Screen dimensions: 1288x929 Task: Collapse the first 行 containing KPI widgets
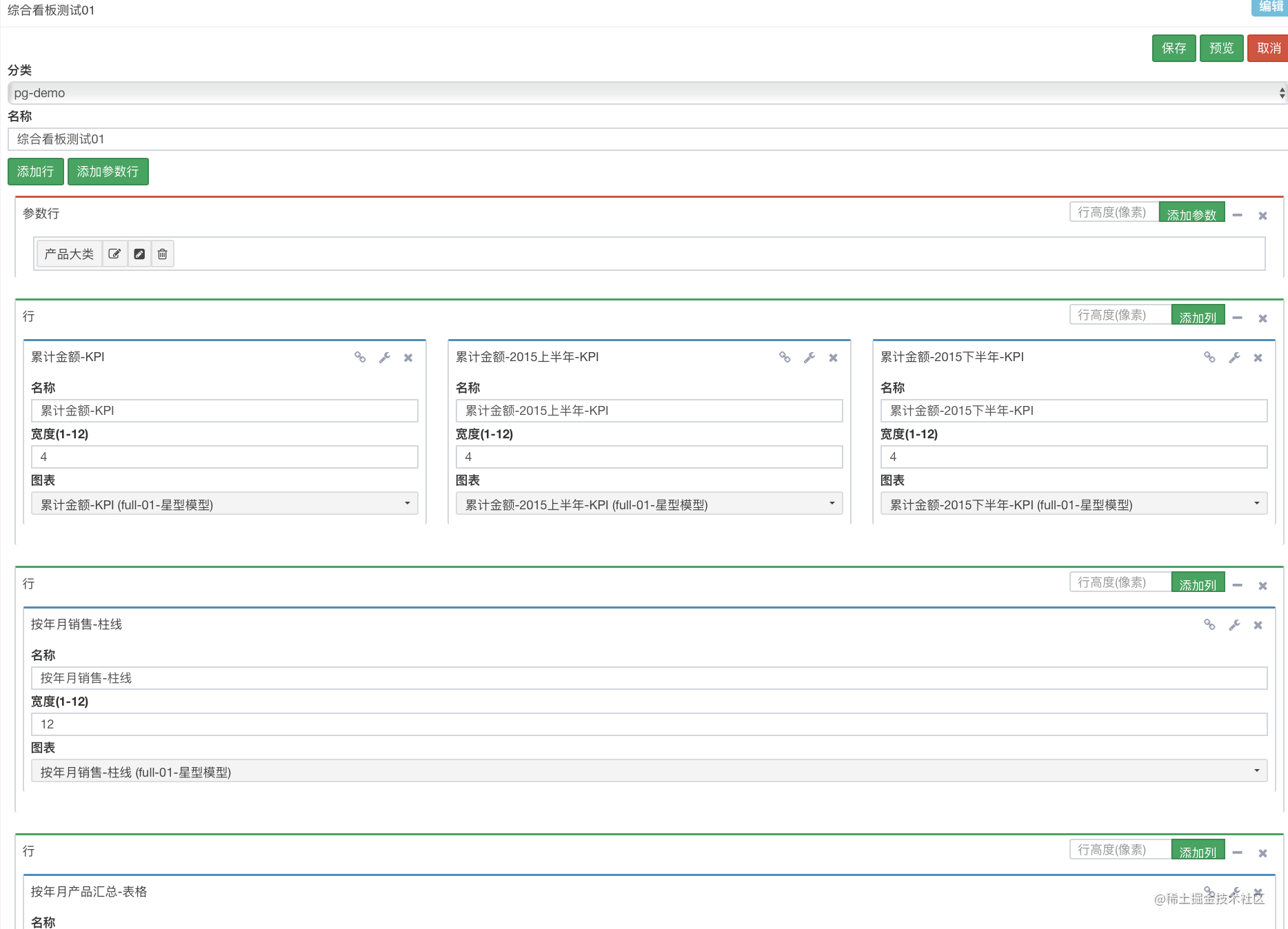(1238, 318)
